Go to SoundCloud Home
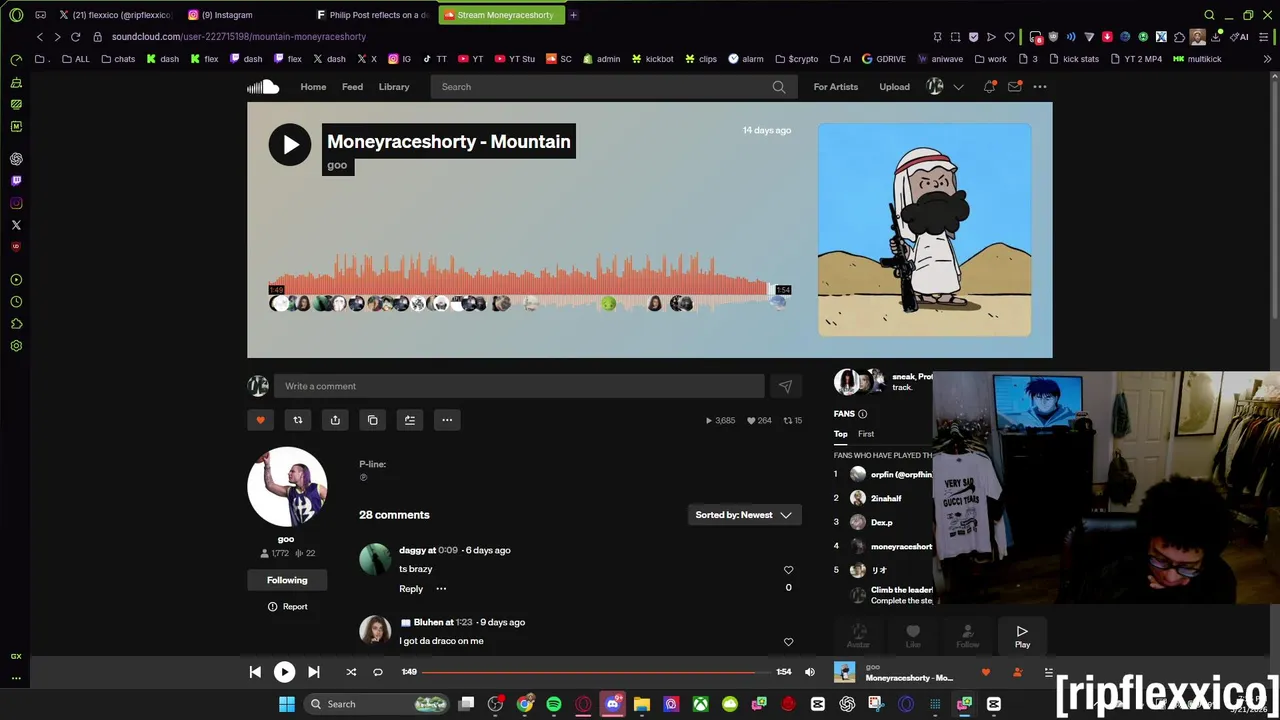This screenshot has height=720, width=1280. [313, 87]
